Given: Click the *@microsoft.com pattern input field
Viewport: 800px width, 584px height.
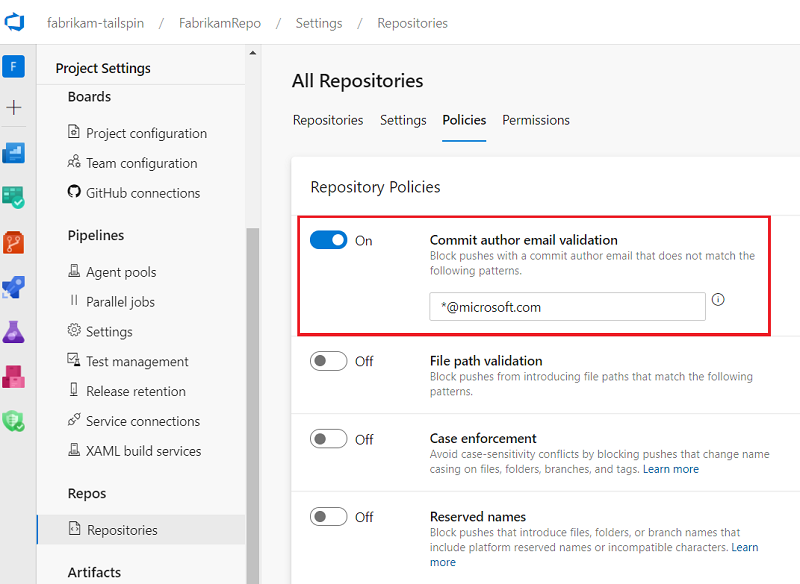Looking at the screenshot, I should (566, 307).
